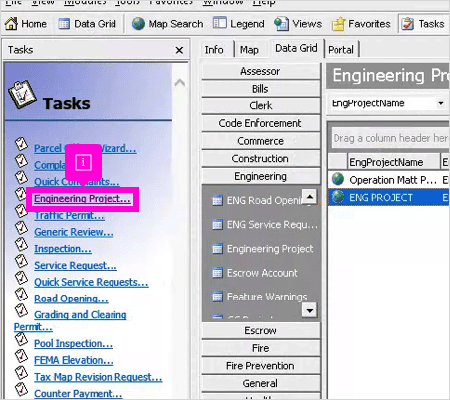Expand the EngProjectName dropdown
The image size is (450, 400).
coord(441,103)
